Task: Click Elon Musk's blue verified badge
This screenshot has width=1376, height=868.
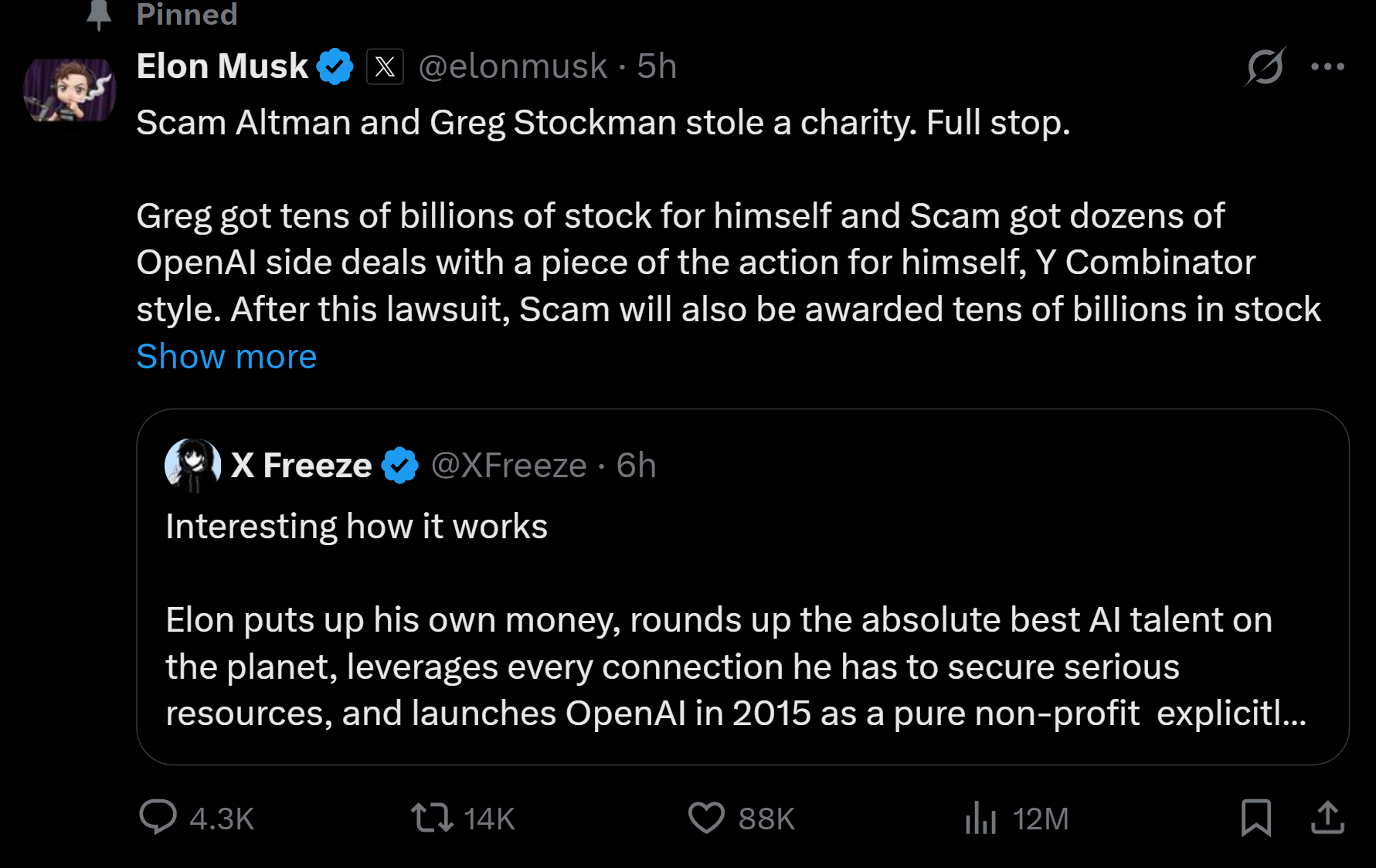Action: pos(335,66)
